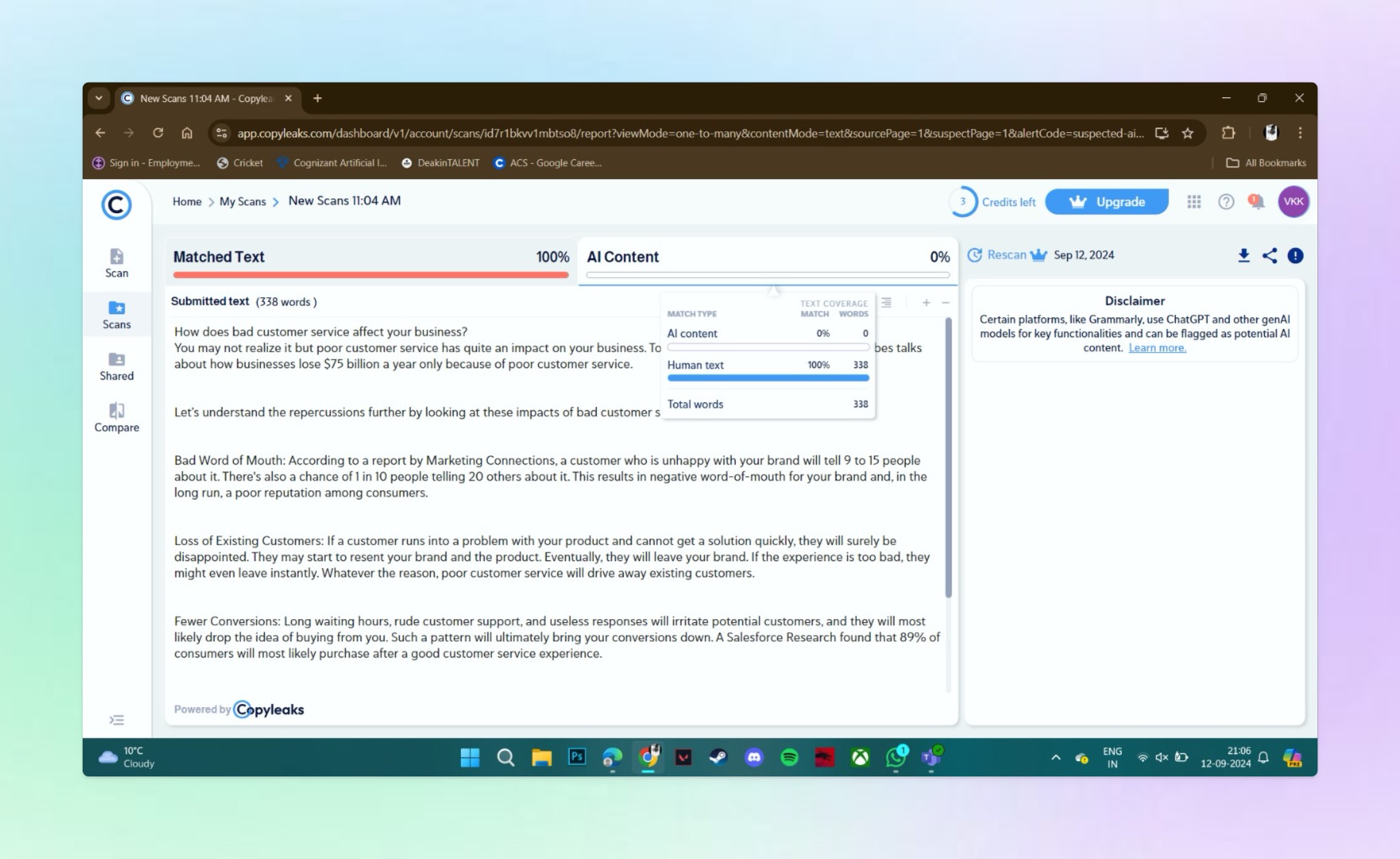The image size is (1400, 859).
Task: Increase text size with plus icon
Action: pyautogui.click(x=926, y=303)
